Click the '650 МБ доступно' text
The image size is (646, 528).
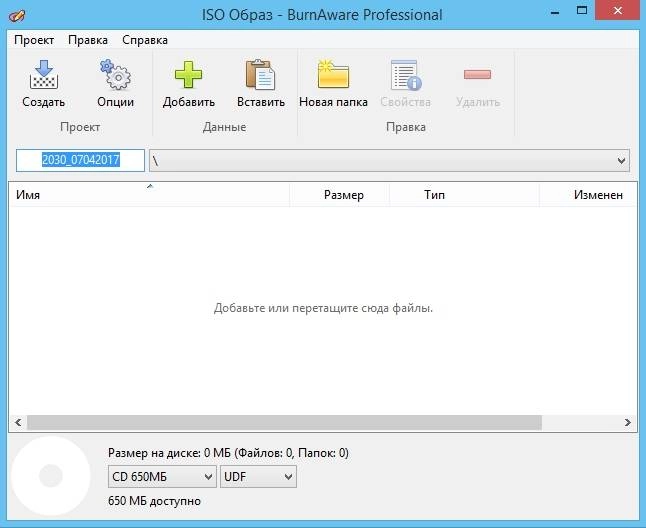[154, 501]
